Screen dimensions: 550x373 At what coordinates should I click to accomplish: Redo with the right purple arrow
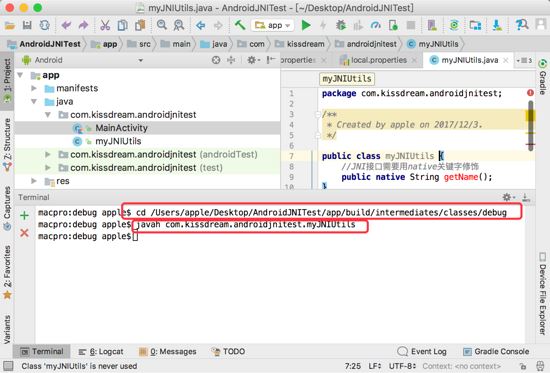[83, 25]
